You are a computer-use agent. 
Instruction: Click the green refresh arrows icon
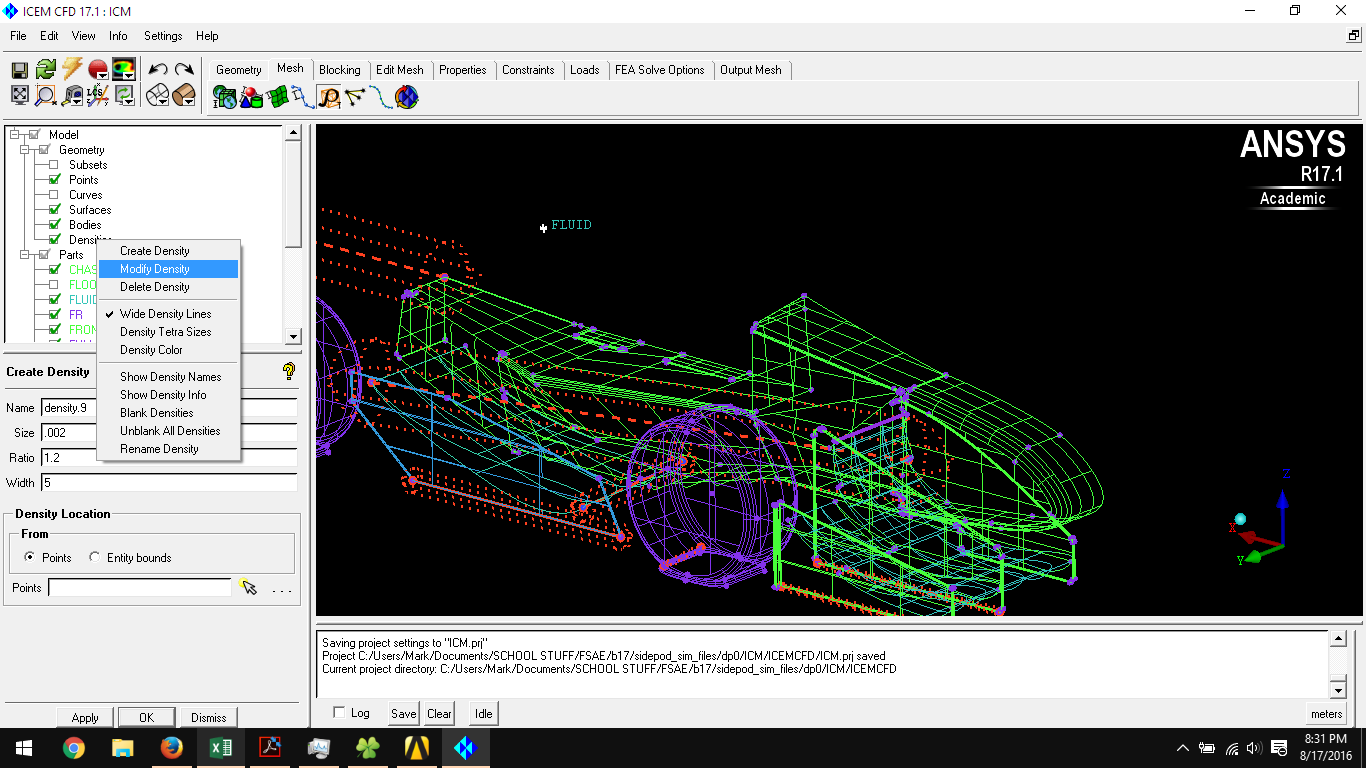coord(46,70)
